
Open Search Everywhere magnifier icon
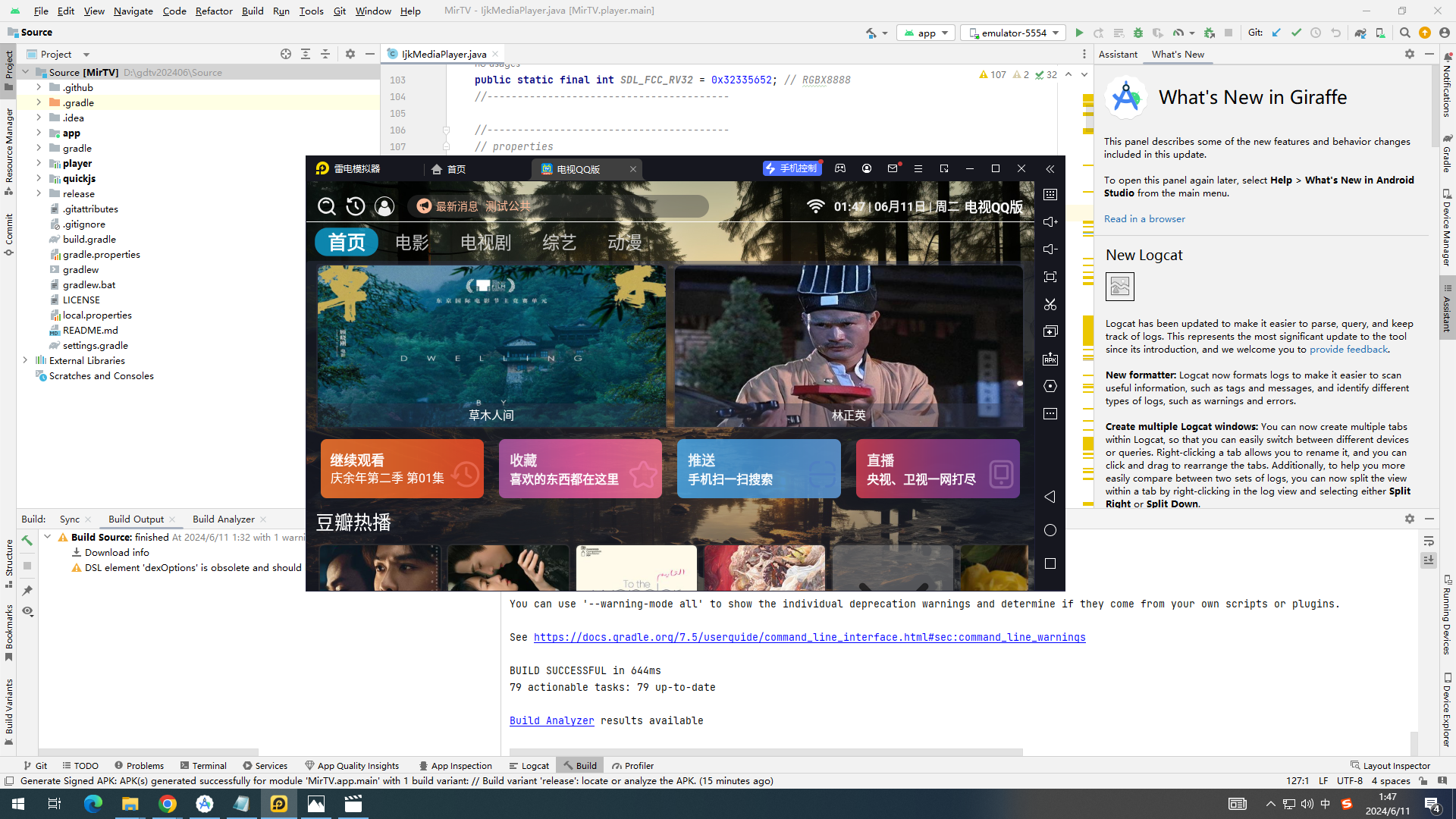click(1404, 33)
